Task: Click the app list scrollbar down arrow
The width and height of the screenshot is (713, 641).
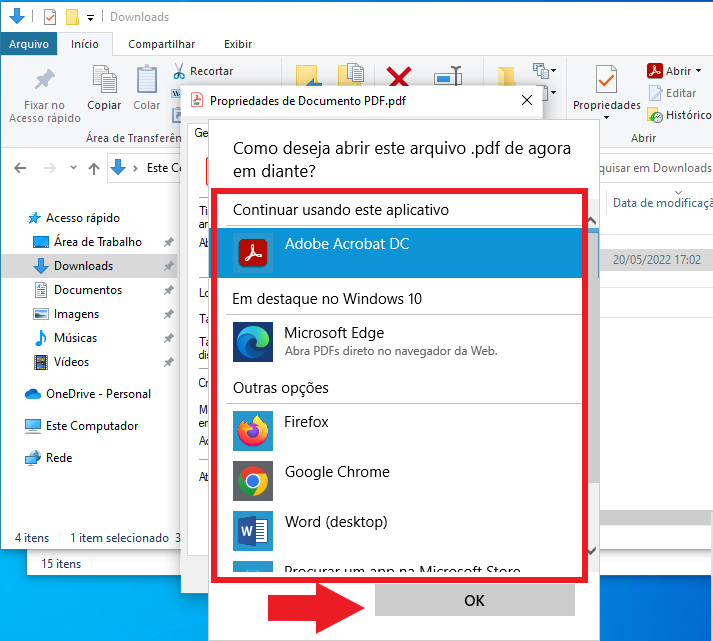Action: [592, 551]
